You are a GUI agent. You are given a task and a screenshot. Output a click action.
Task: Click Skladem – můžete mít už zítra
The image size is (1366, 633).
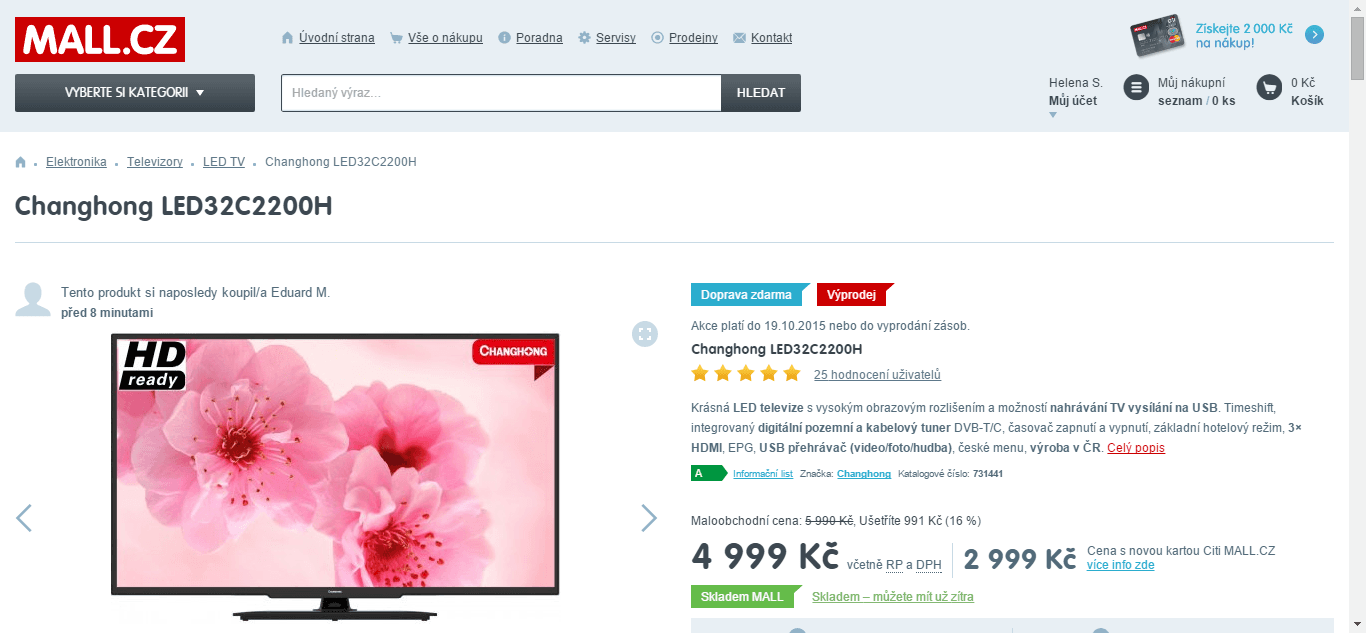pyautogui.click(x=893, y=597)
